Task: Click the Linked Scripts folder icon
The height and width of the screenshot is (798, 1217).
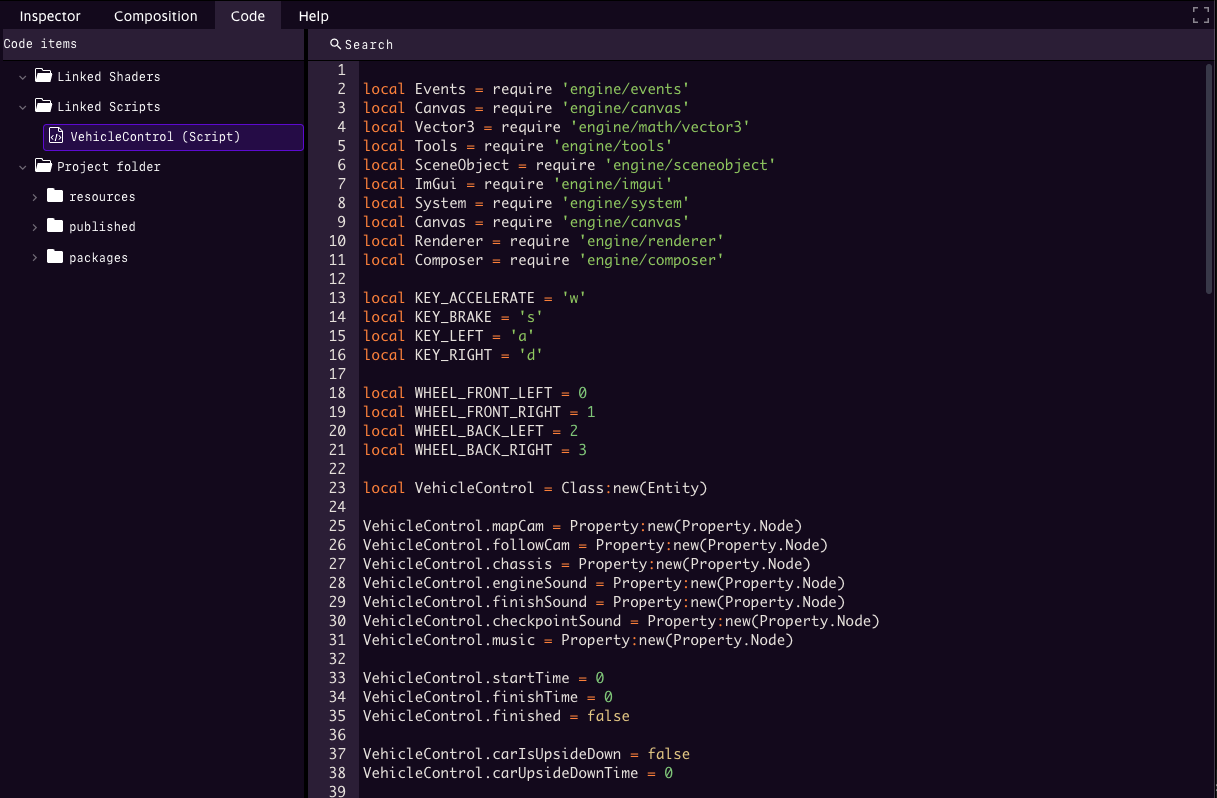Action: click(43, 106)
